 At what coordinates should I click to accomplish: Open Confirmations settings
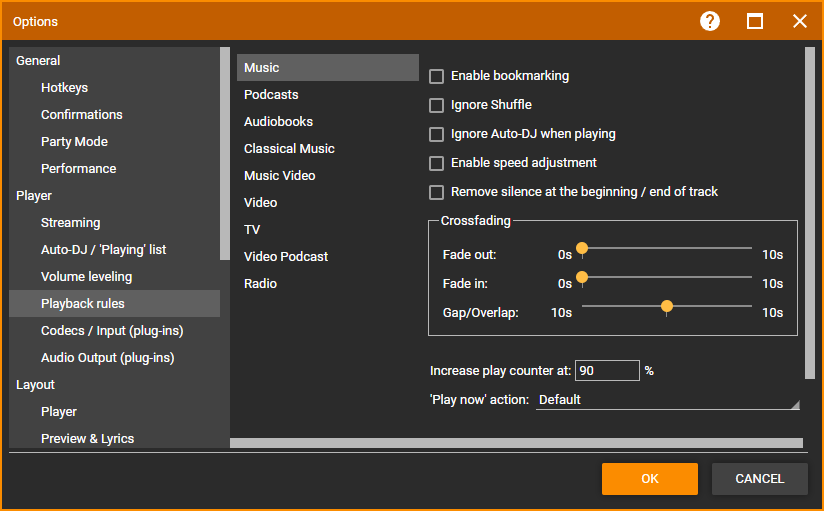(x=115, y=115)
